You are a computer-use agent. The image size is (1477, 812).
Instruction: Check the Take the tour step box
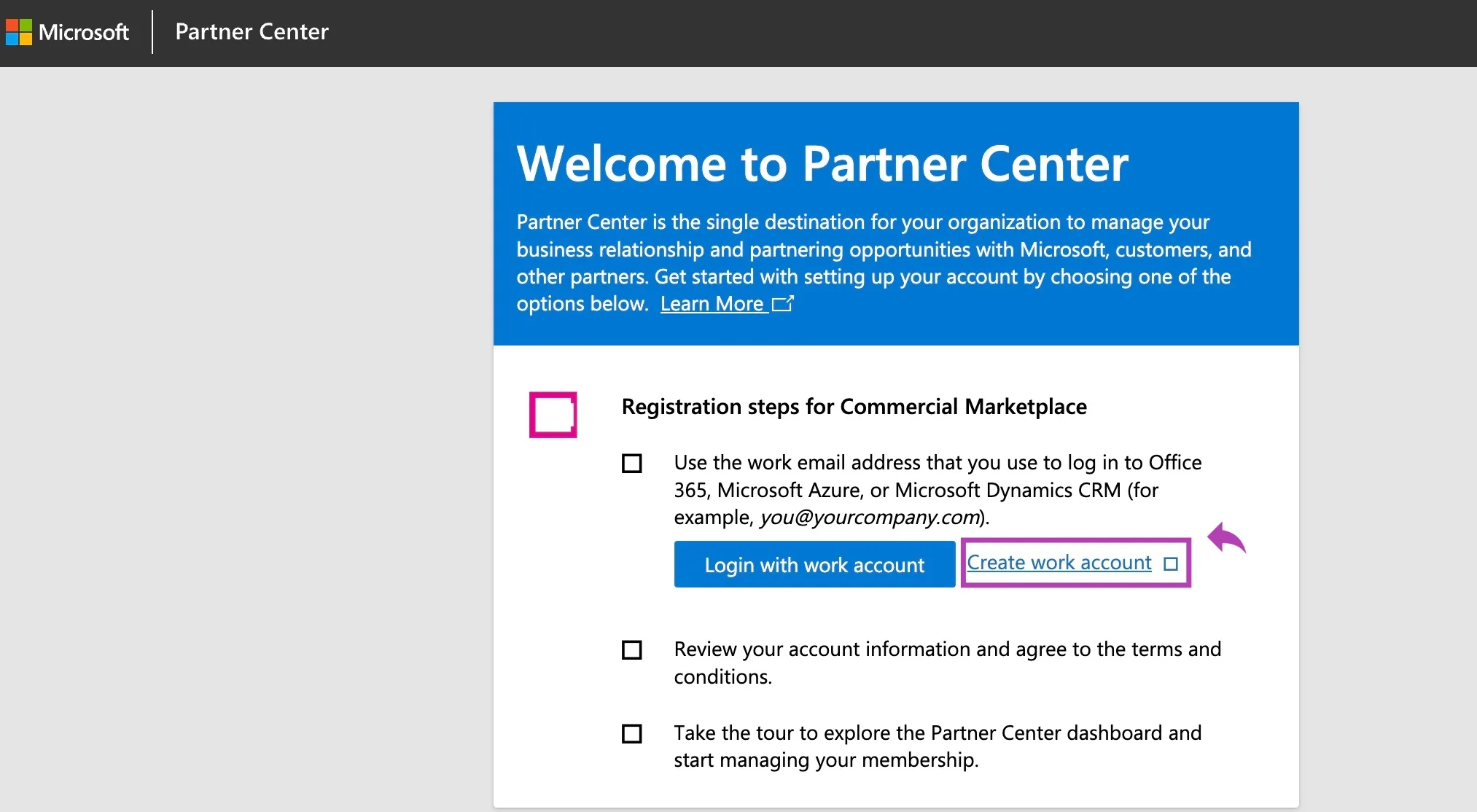[631, 733]
